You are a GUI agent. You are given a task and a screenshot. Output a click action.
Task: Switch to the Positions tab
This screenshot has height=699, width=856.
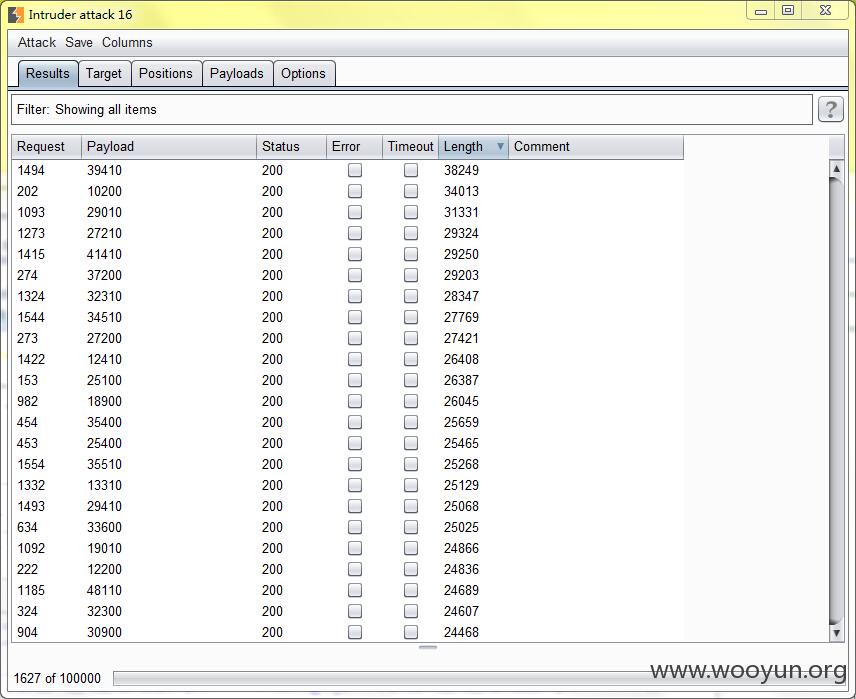166,73
